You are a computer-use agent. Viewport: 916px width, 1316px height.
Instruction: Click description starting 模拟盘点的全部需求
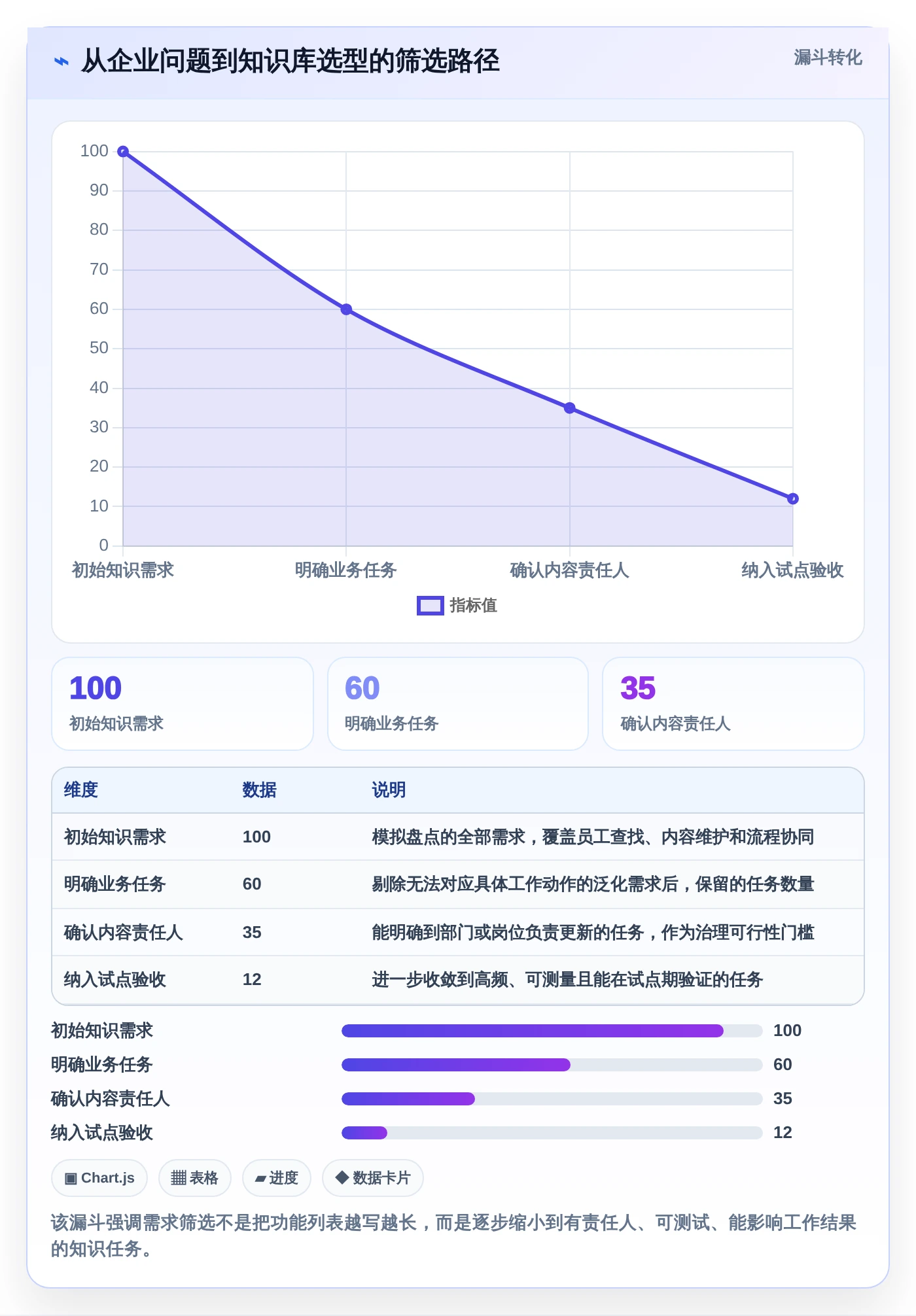click(x=593, y=837)
